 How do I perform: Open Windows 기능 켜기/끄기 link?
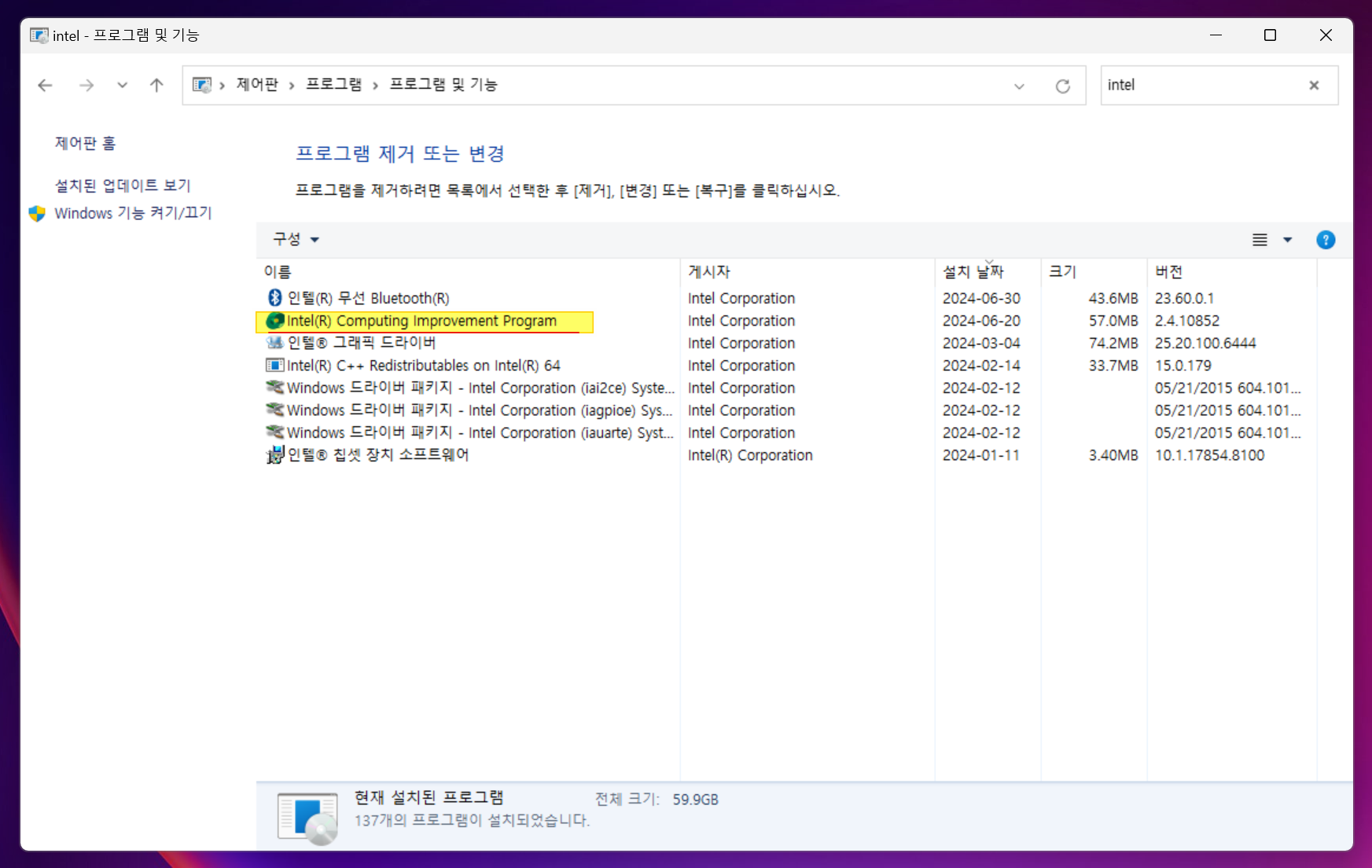point(133,213)
